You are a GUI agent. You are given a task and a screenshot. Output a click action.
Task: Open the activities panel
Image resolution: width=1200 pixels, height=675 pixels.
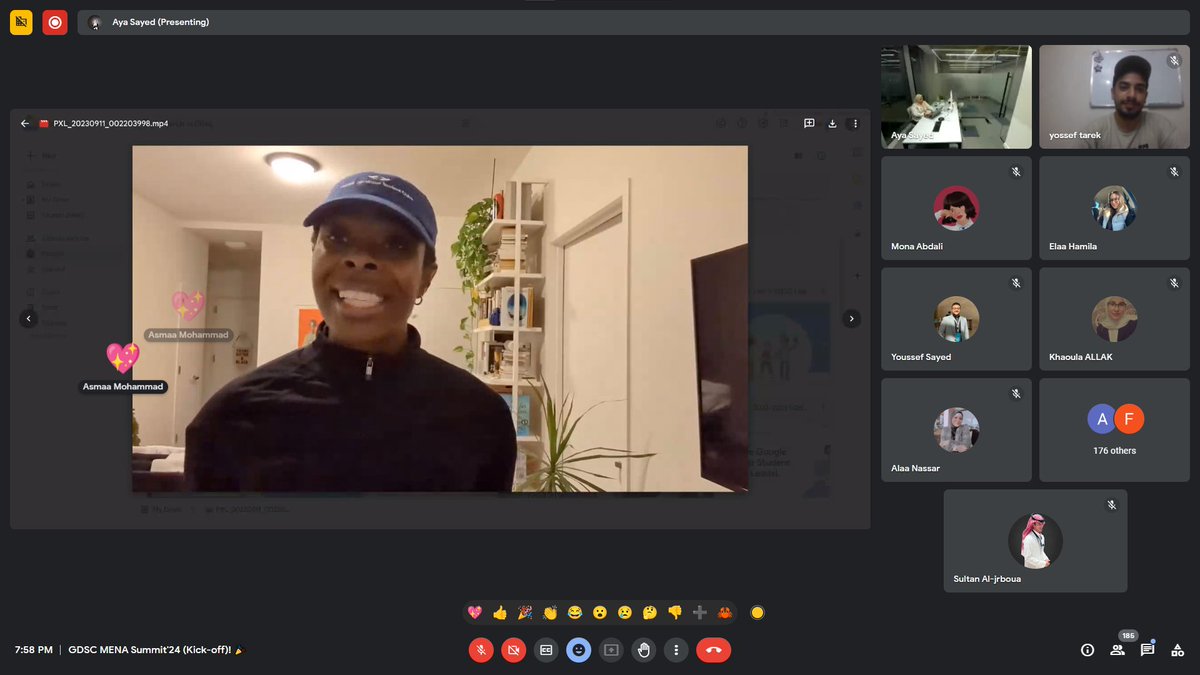1177,650
